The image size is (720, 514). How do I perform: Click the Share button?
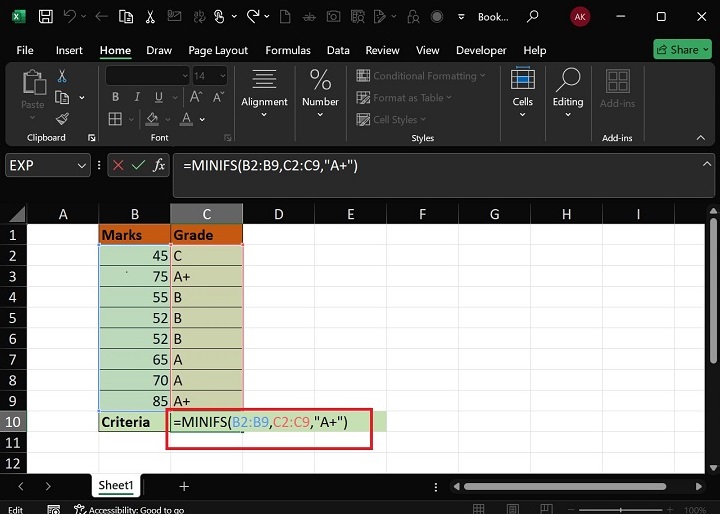click(x=682, y=50)
